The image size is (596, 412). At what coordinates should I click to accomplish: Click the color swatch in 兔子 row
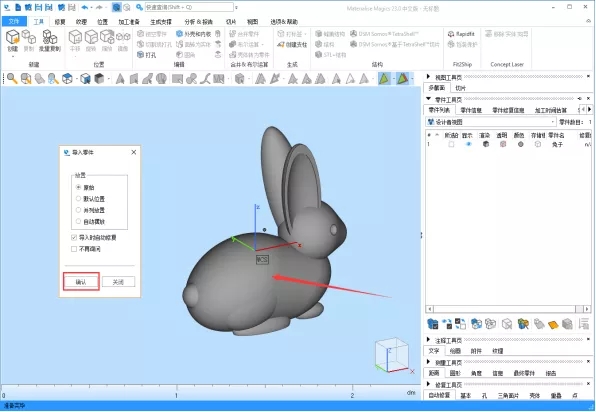click(x=520, y=144)
